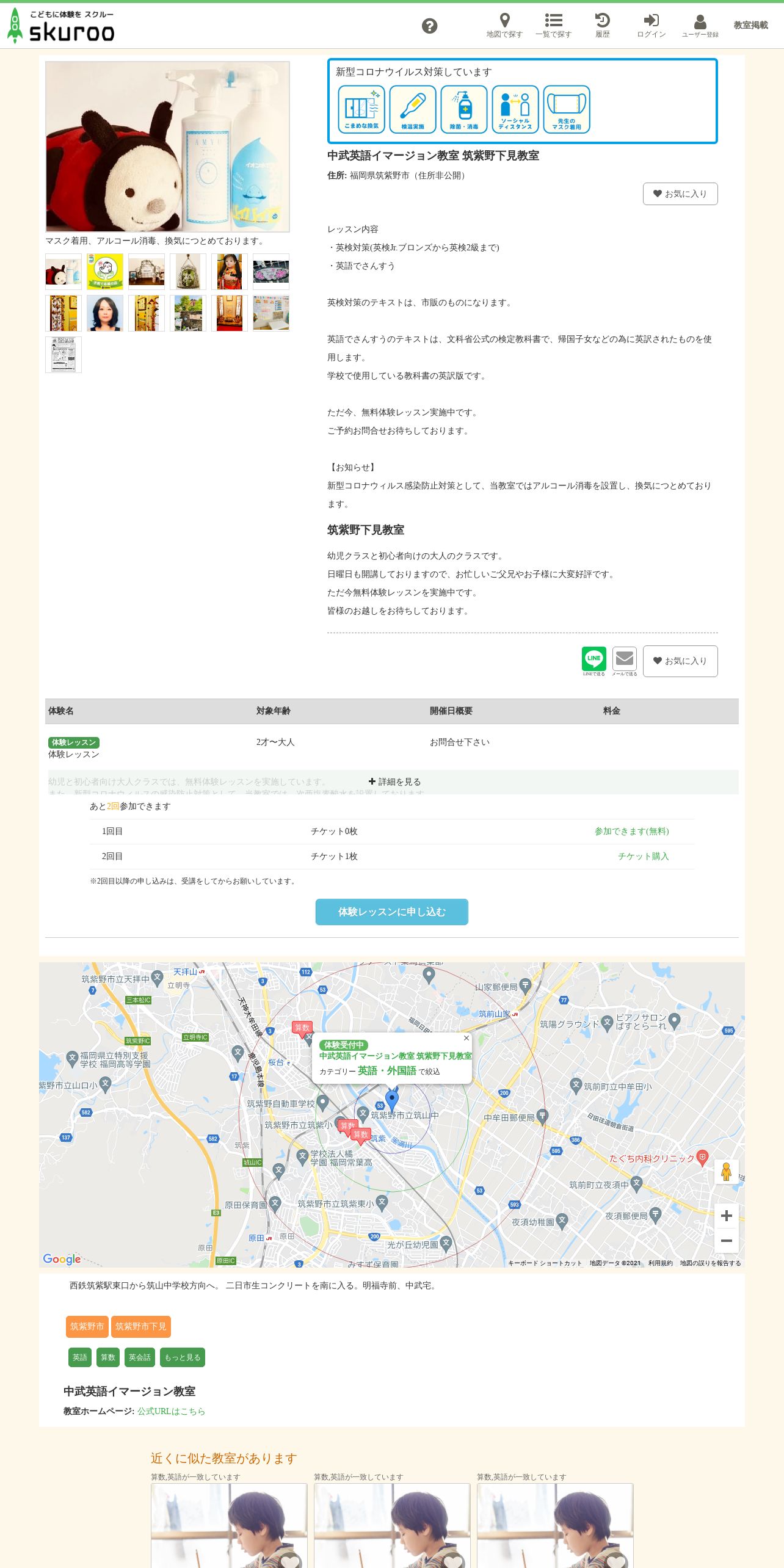Click 参加できます(無料) link
The width and height of the screenshot is (784, 1568).
coord(631,831)
